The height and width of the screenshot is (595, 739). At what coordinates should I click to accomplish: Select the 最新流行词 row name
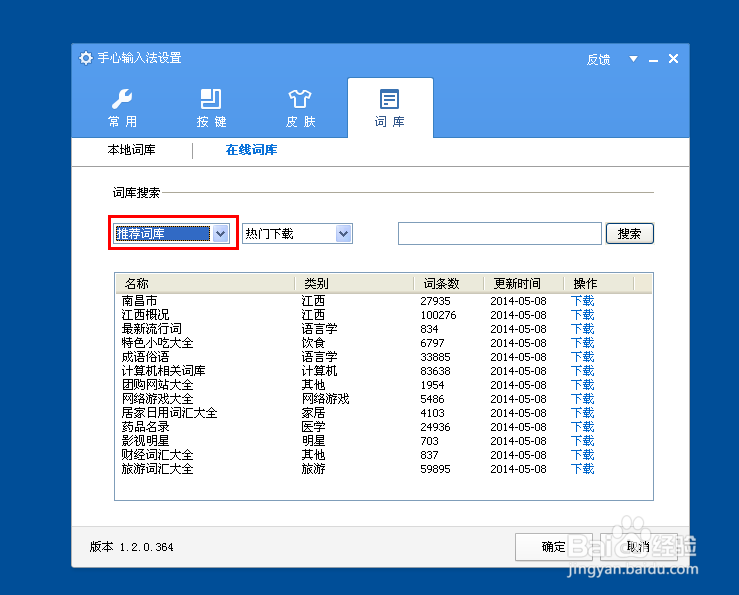point(152,329)
